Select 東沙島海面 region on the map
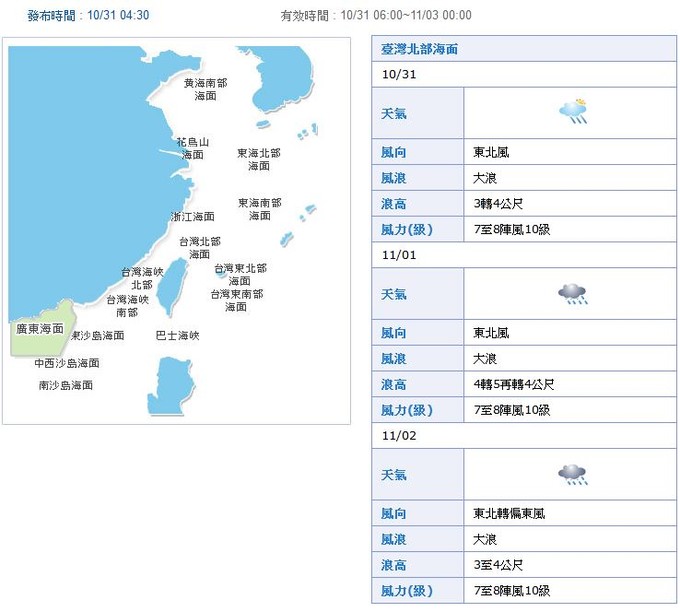 (x=98, y=335)
